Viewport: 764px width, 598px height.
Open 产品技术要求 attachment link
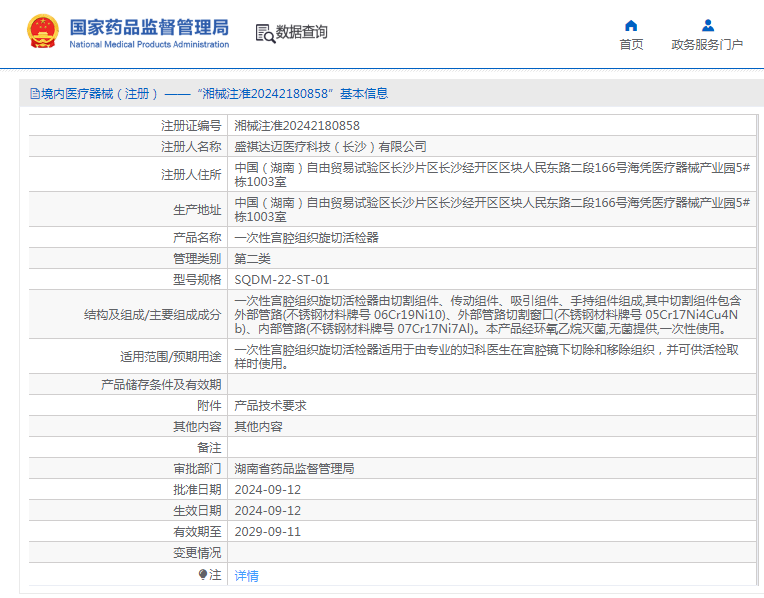pyautogui.click(x=270, y=405)
